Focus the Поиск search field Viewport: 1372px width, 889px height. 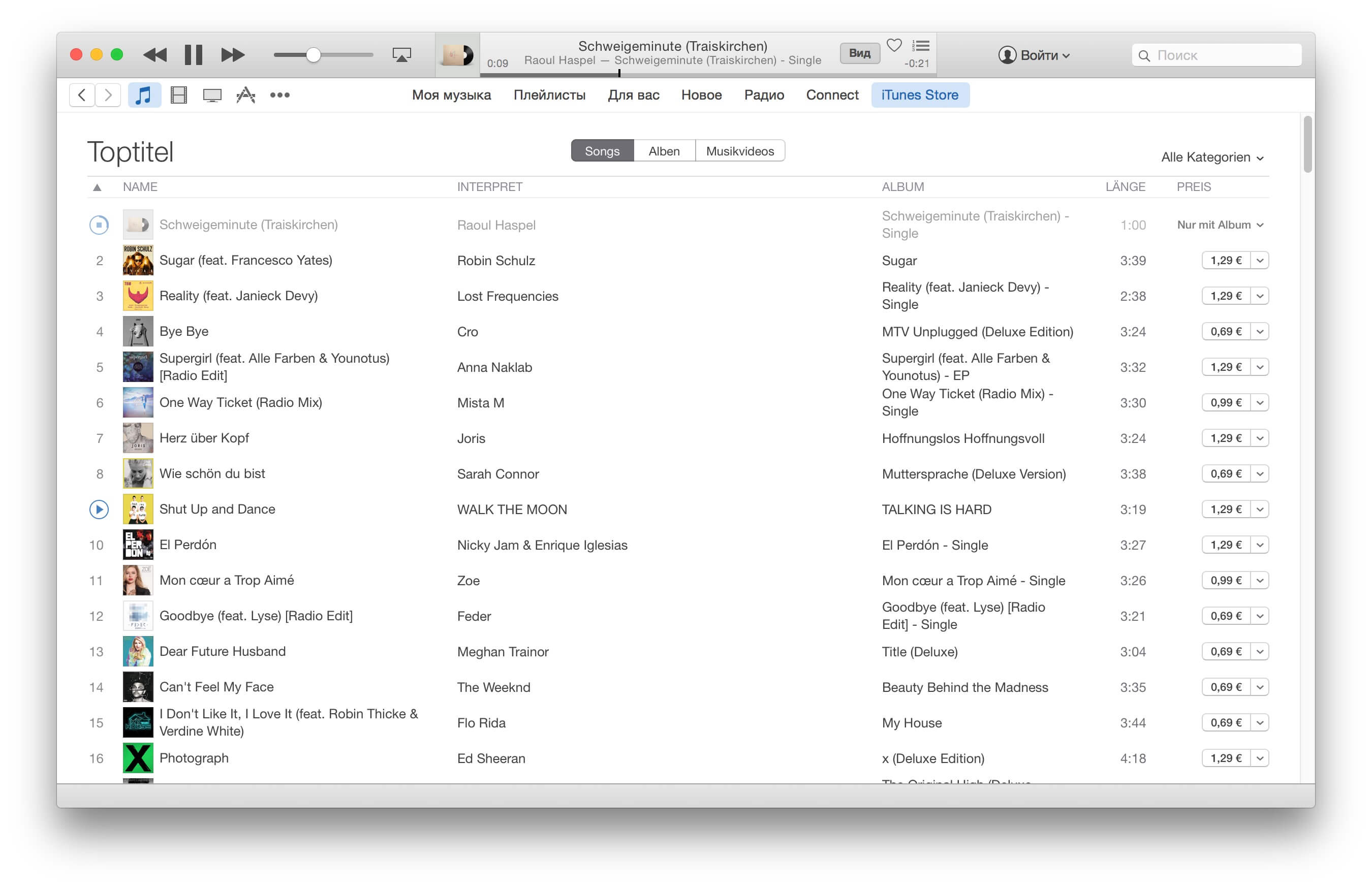click(x=1217, y=55)
